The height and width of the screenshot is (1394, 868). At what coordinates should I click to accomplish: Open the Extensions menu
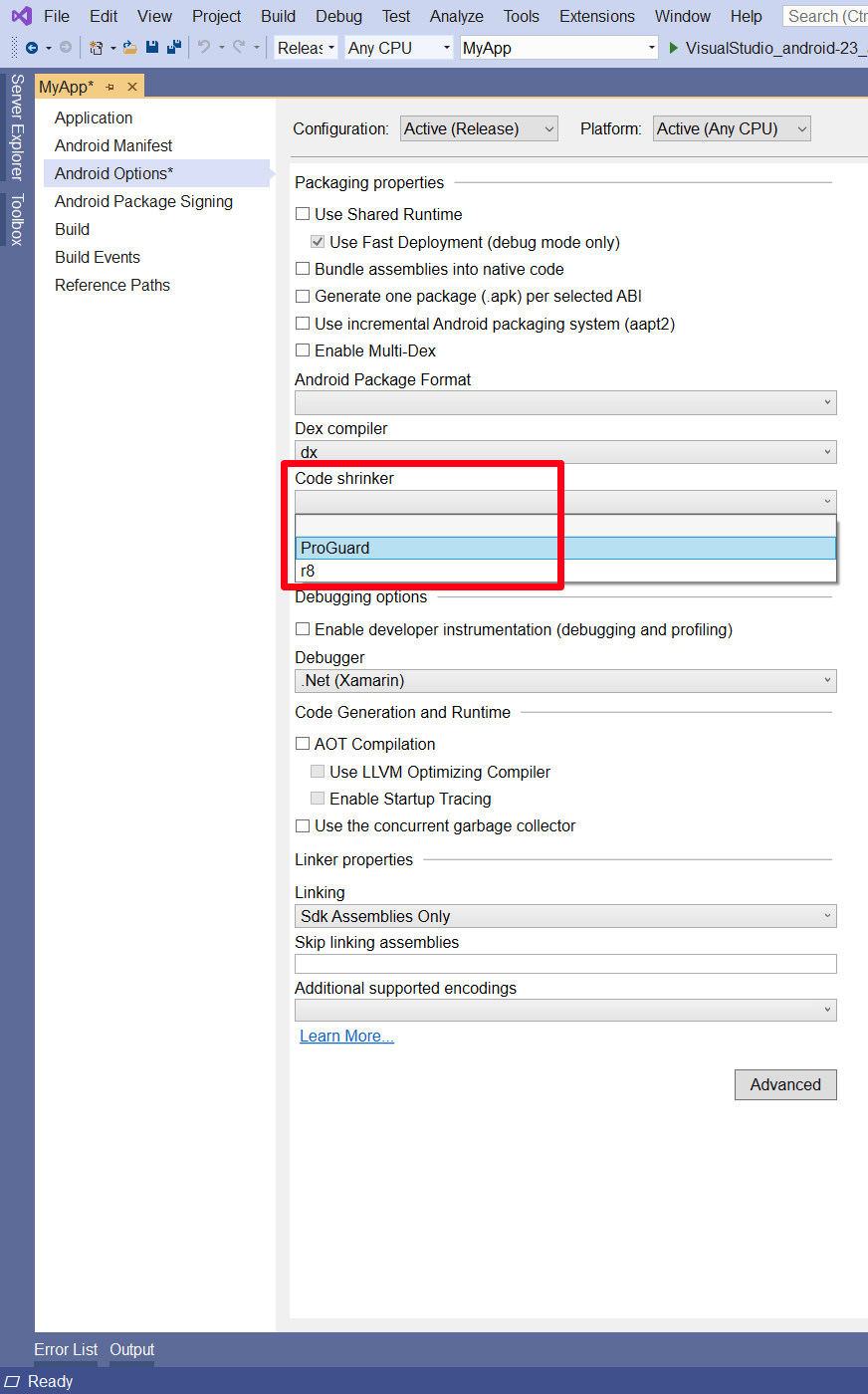point(596,16)
